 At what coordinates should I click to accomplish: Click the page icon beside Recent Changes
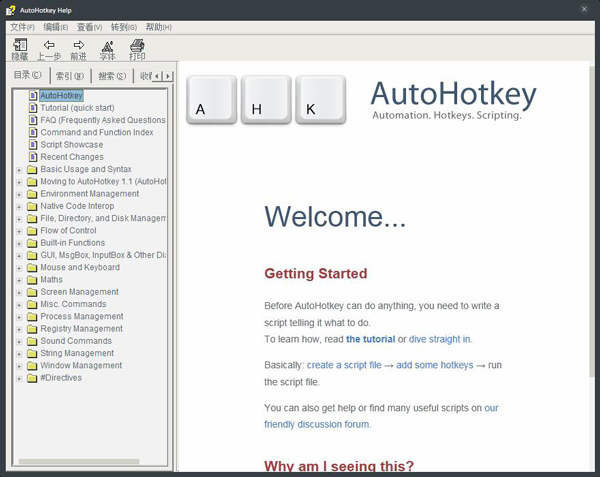(x=33, y=157)
